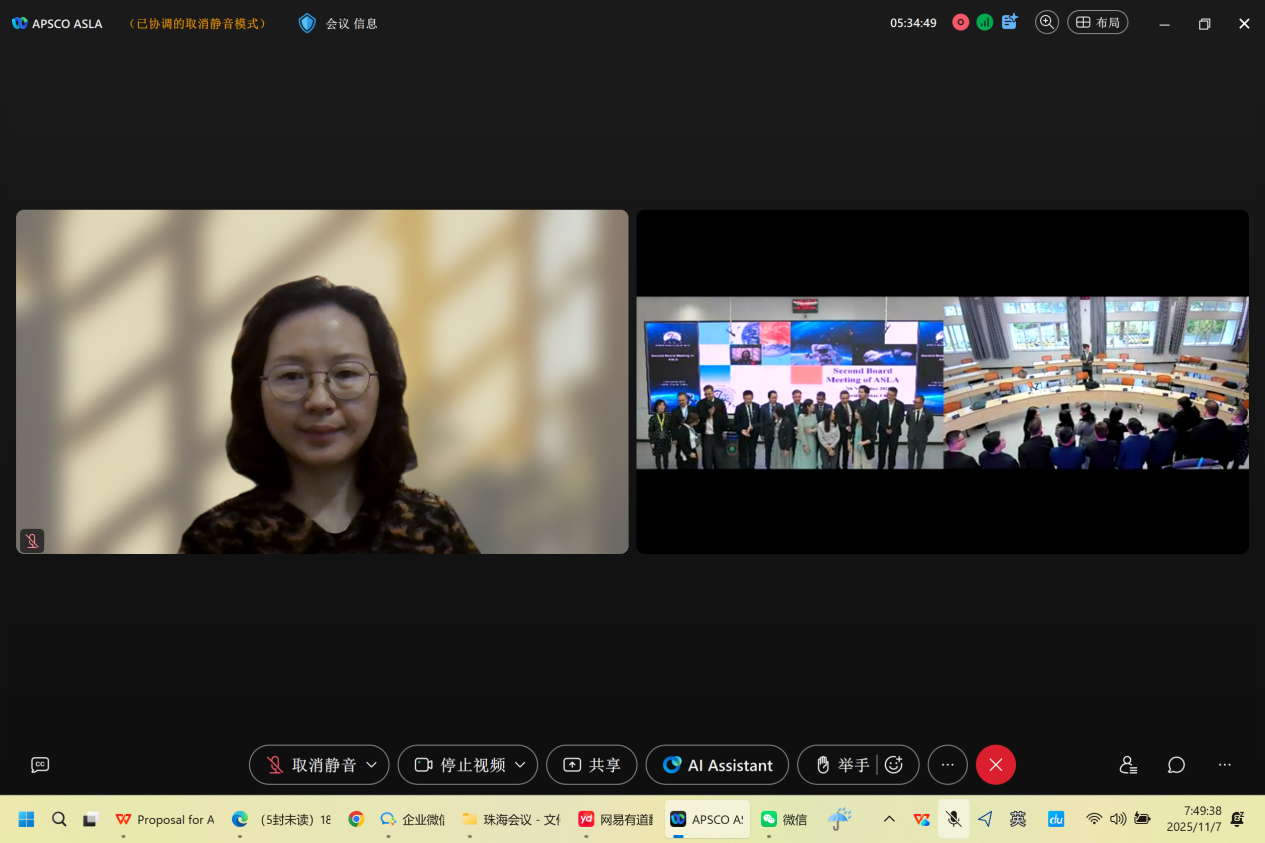The width and height of the screenshot is (1265, 843).
Task: Unmute microphone with 取消静音 button
Action: click(x=310, y=765)
